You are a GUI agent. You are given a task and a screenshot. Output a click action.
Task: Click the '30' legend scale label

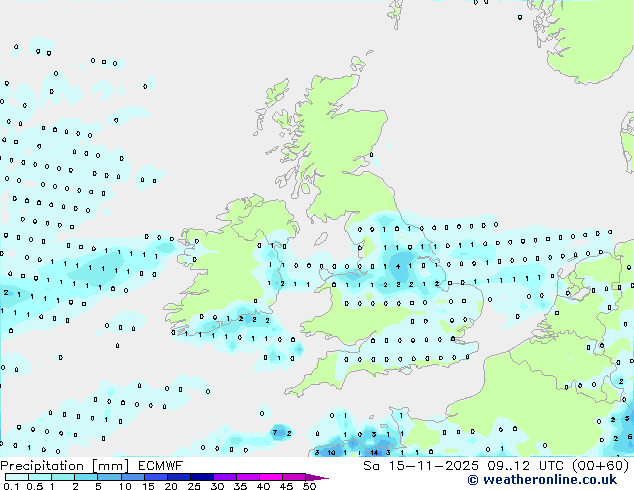coord(217,486)
